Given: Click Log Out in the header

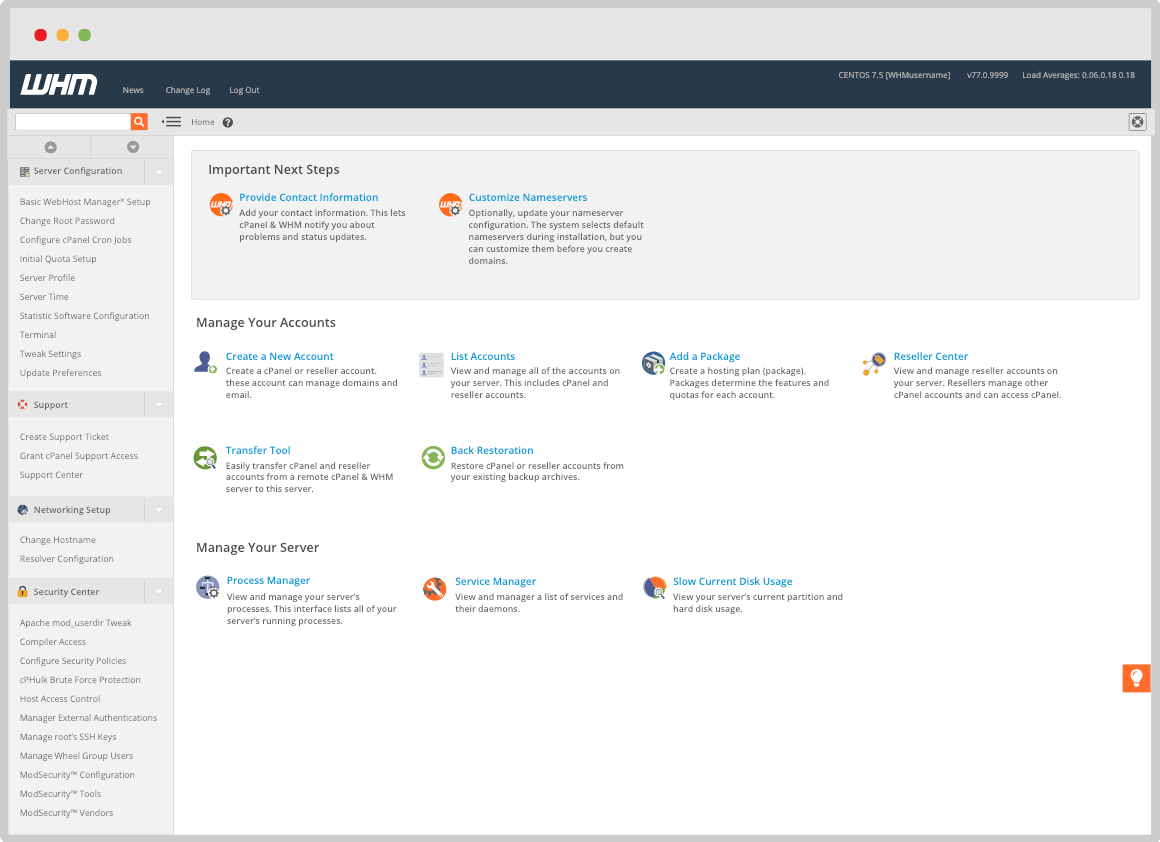Looking at the screenshot, I should pos(244,90).
